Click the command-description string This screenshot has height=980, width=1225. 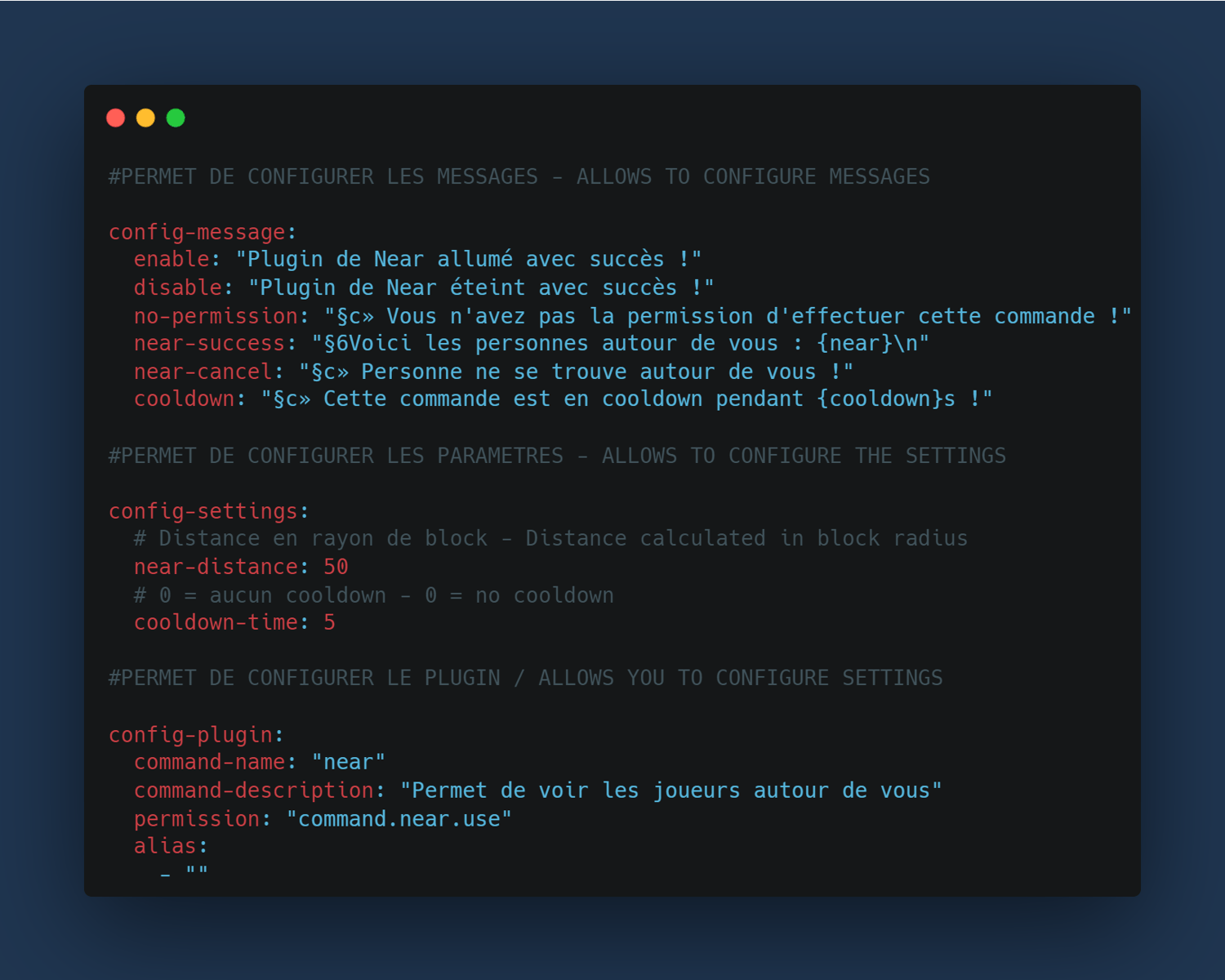pos(671,791)
